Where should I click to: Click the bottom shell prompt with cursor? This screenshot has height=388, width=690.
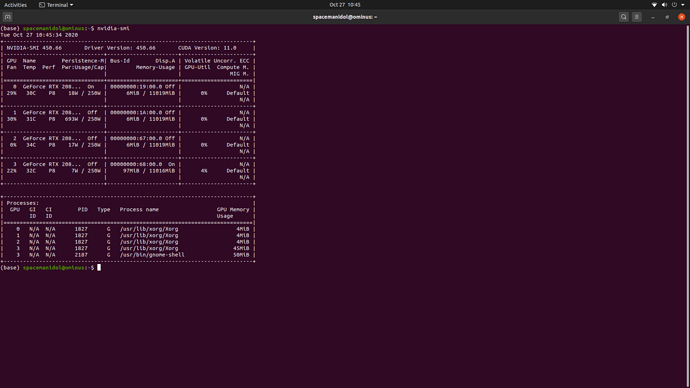click(x=51, y=267)
